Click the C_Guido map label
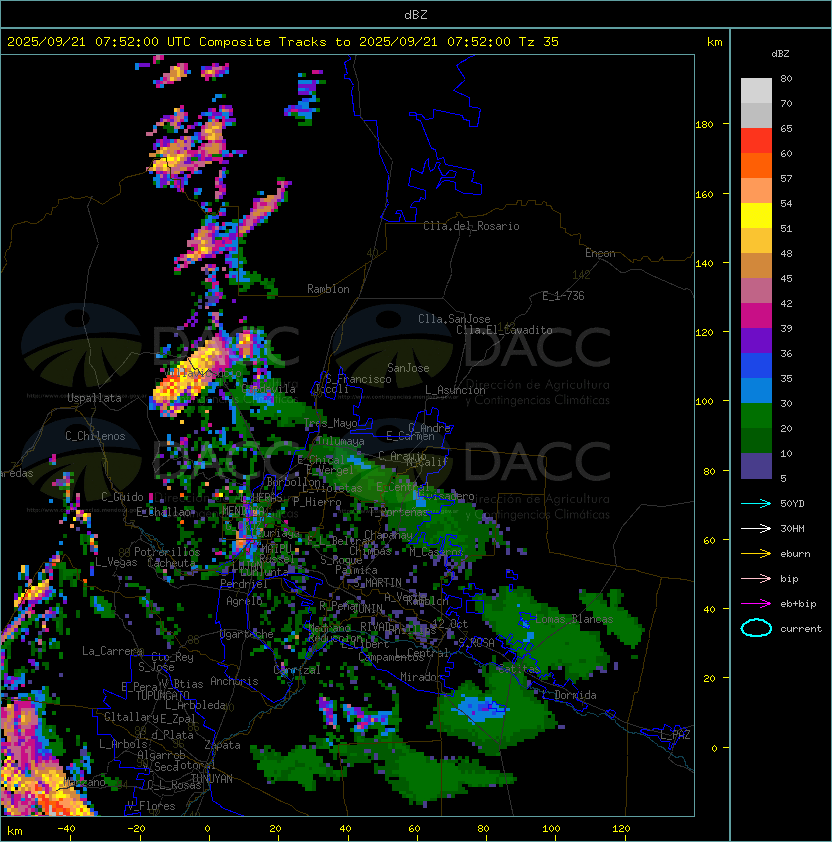 coord(122,497)
